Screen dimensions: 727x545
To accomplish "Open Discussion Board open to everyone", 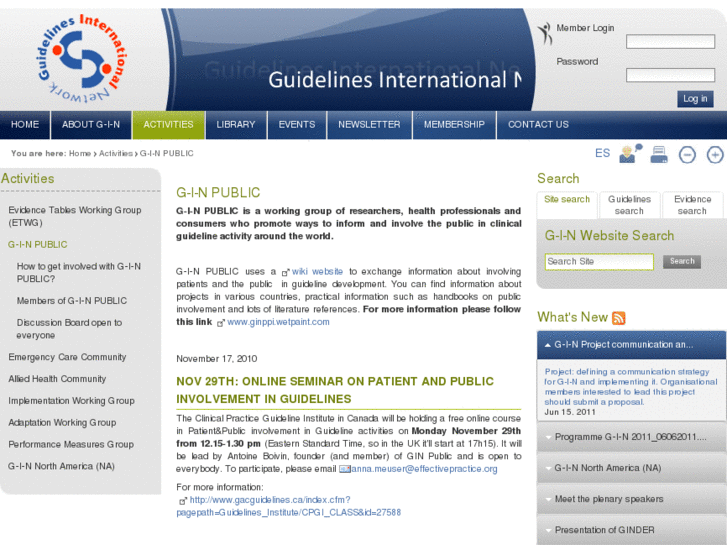I will tap(69, 329).
